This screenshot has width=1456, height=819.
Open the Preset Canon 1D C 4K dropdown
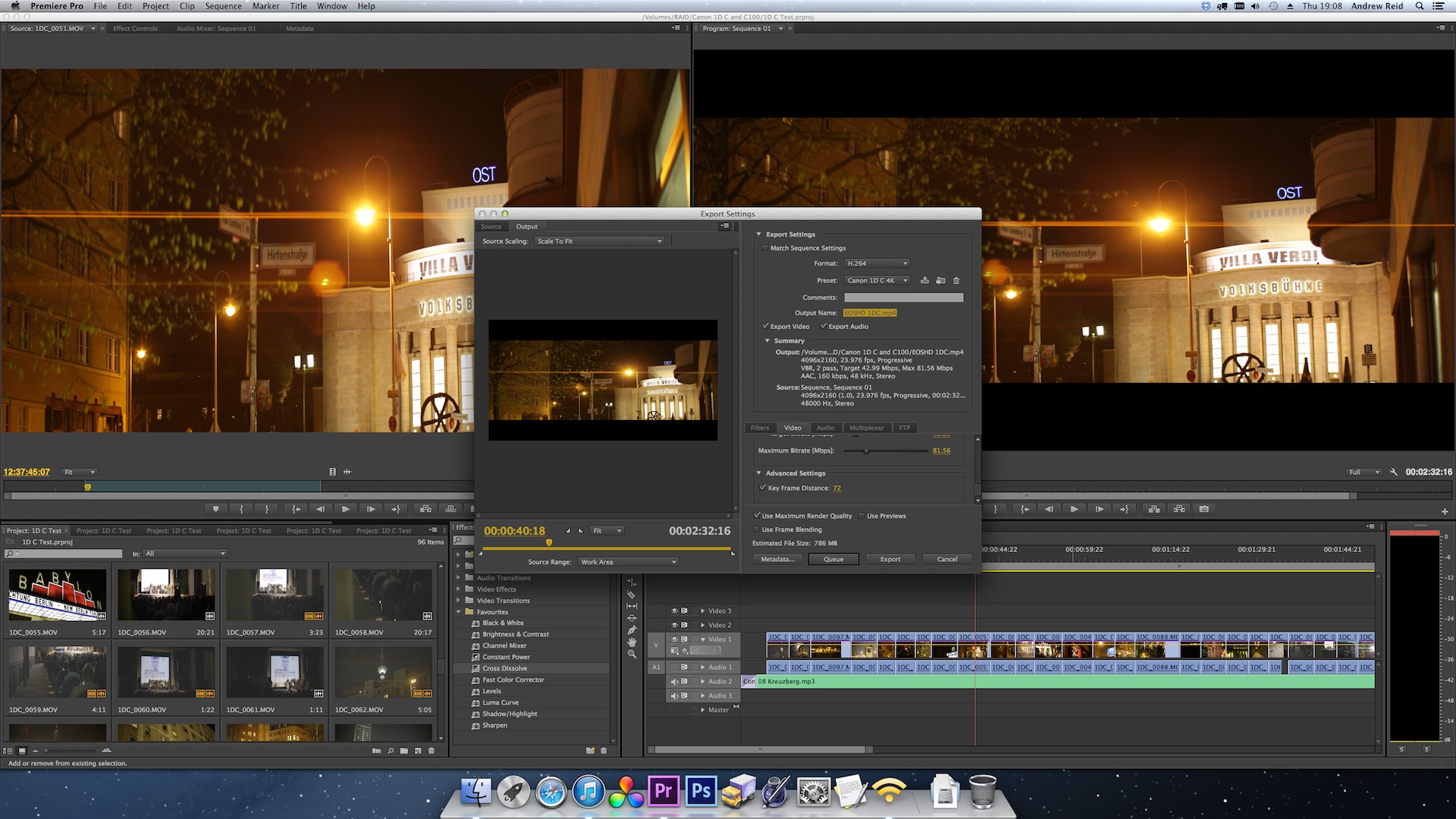pos(877,281)
